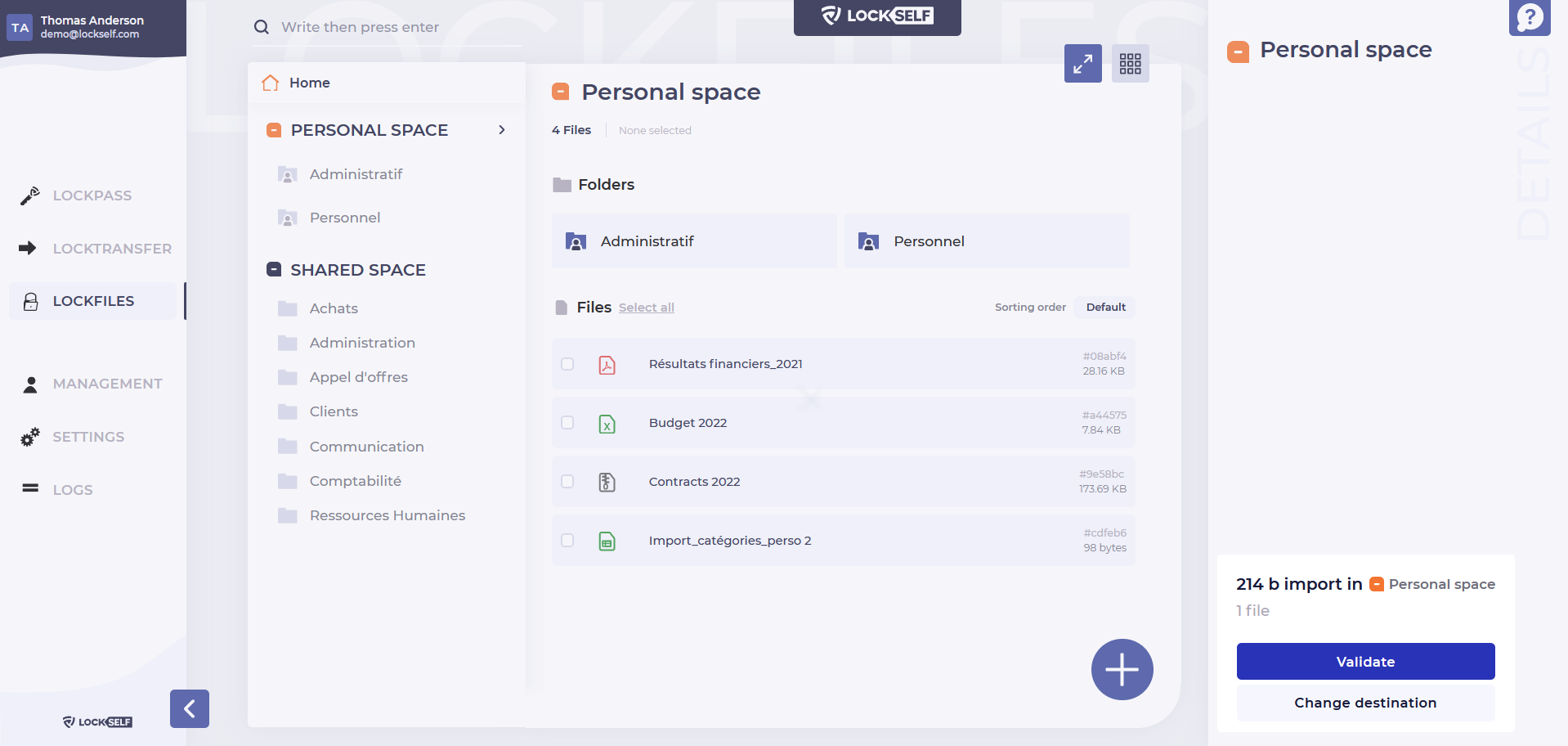Collapse SHARED SPACE dark minus toggle
The height and width of the screenshot is (746, 1568).
tap(275, 269)
